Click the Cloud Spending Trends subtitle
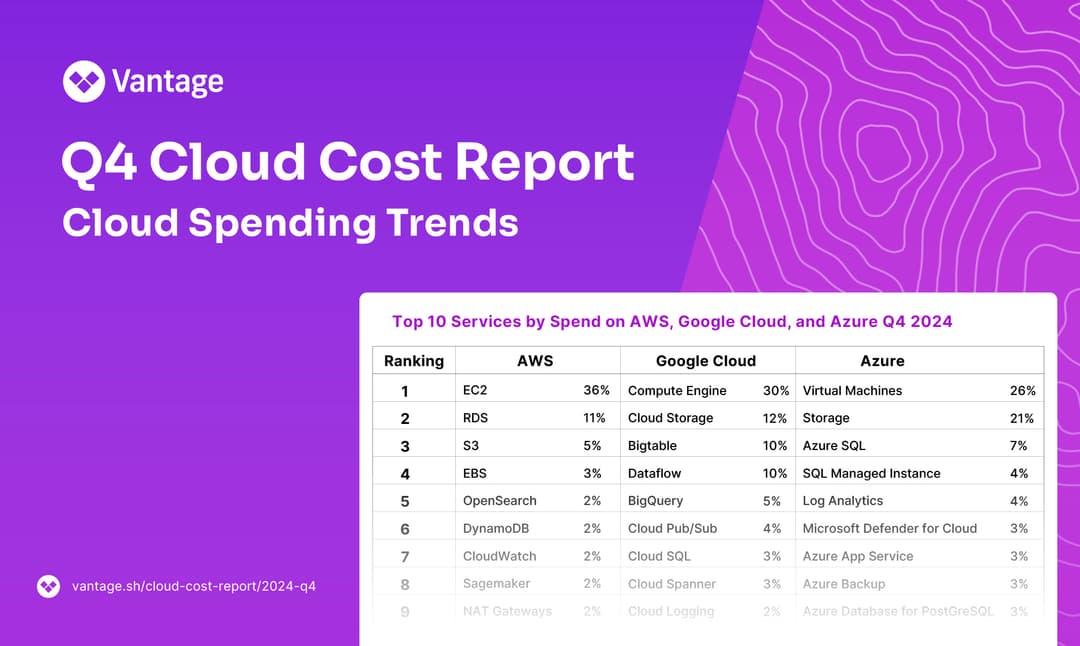 click(x=290, y=222)
